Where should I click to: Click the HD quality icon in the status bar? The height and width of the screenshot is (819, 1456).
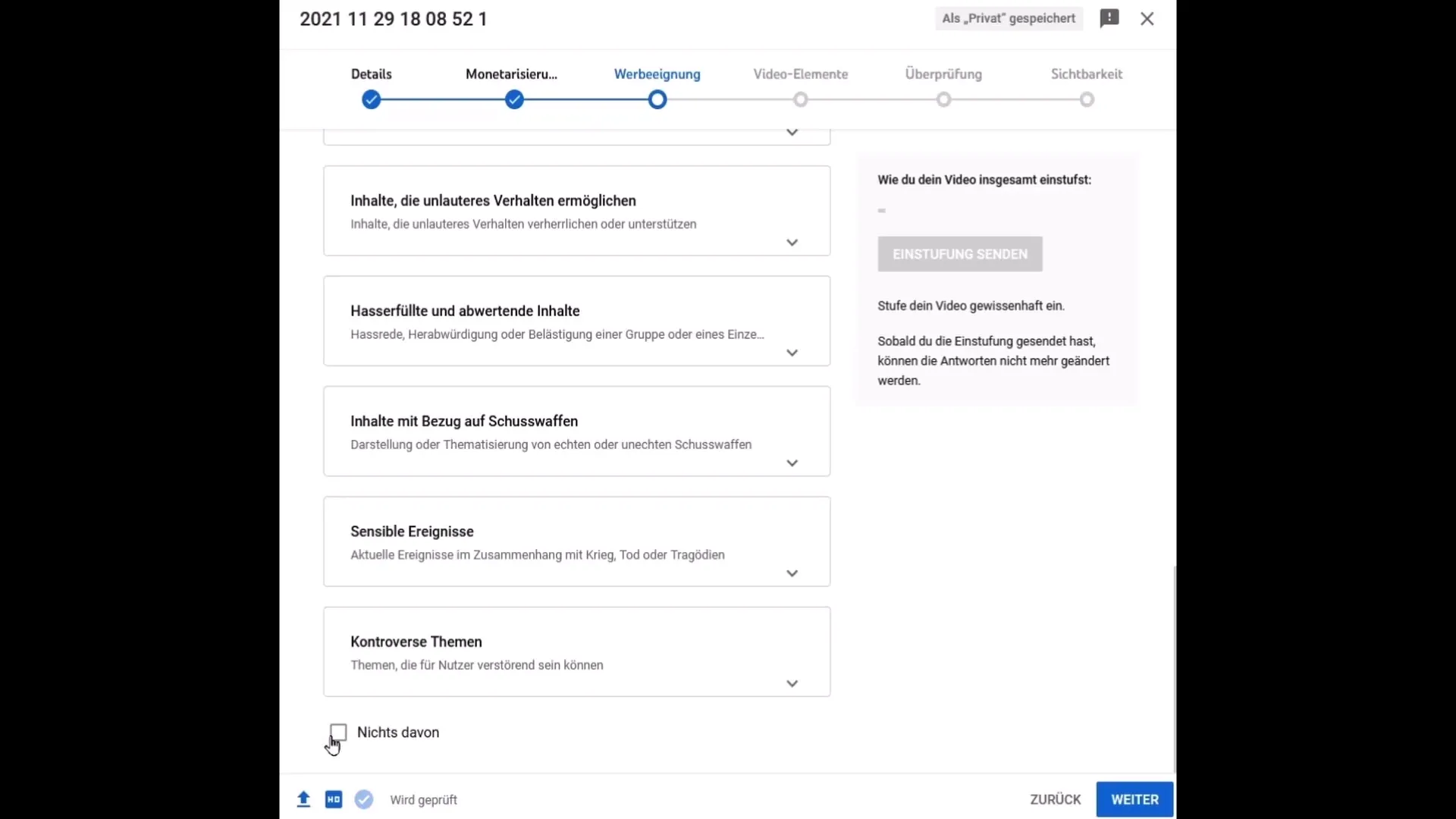pyautogui.click(x=333, y=798)
